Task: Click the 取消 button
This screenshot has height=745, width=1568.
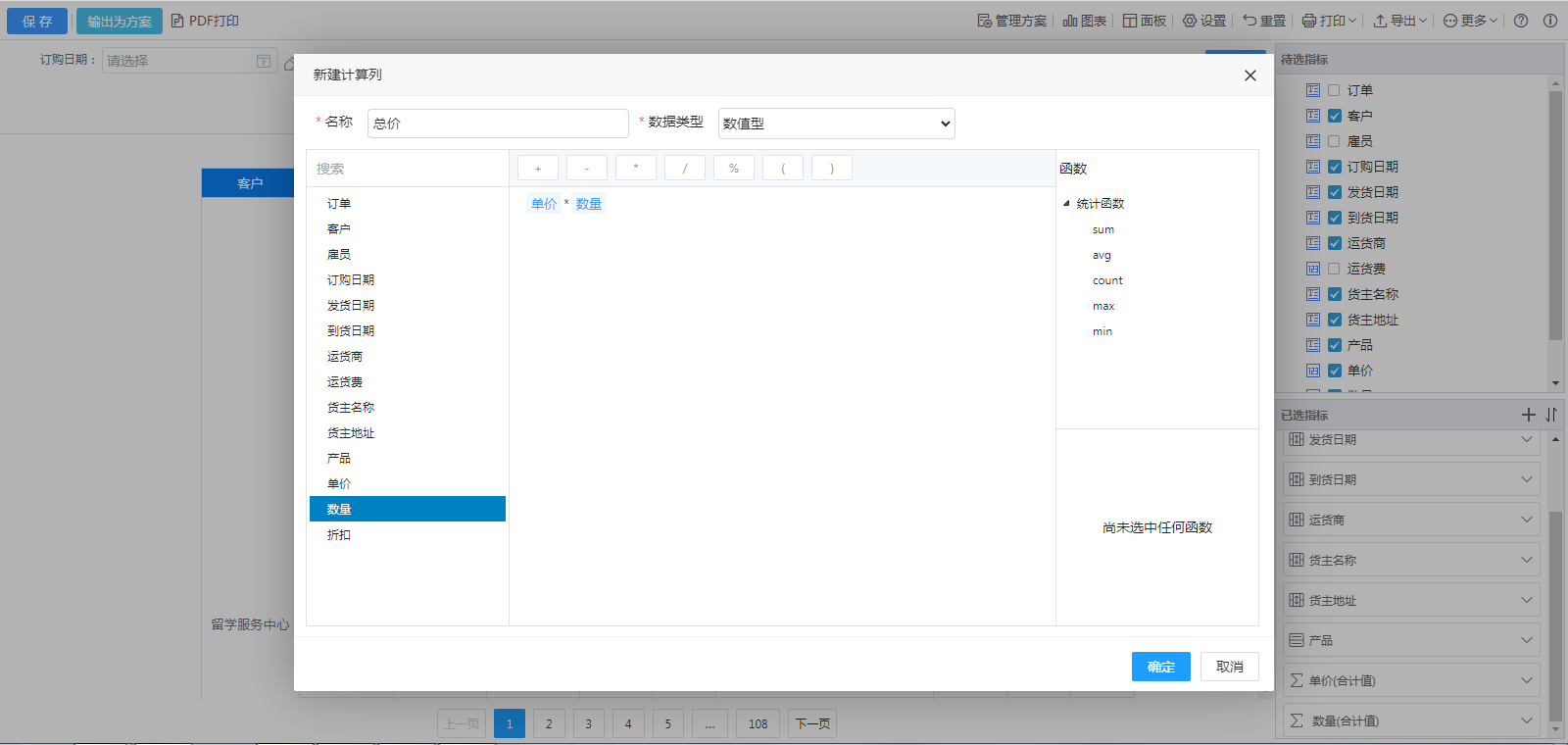Action: 1229,667
